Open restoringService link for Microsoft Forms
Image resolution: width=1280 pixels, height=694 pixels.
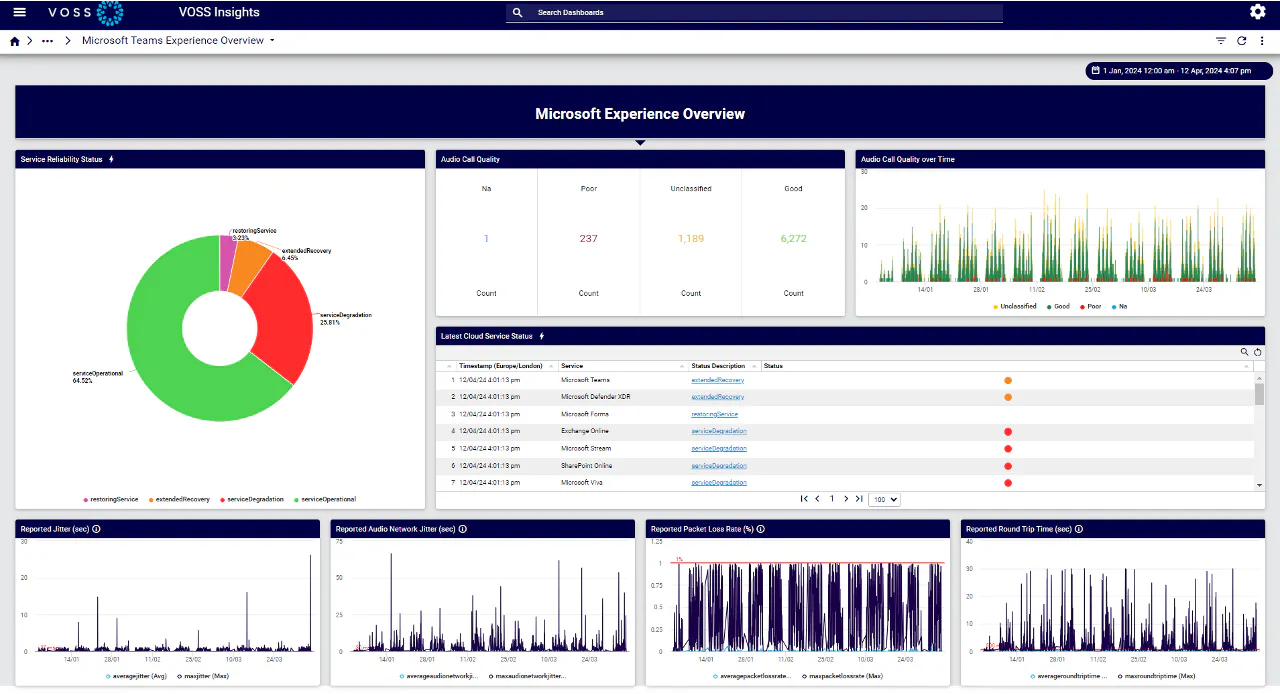715,414
